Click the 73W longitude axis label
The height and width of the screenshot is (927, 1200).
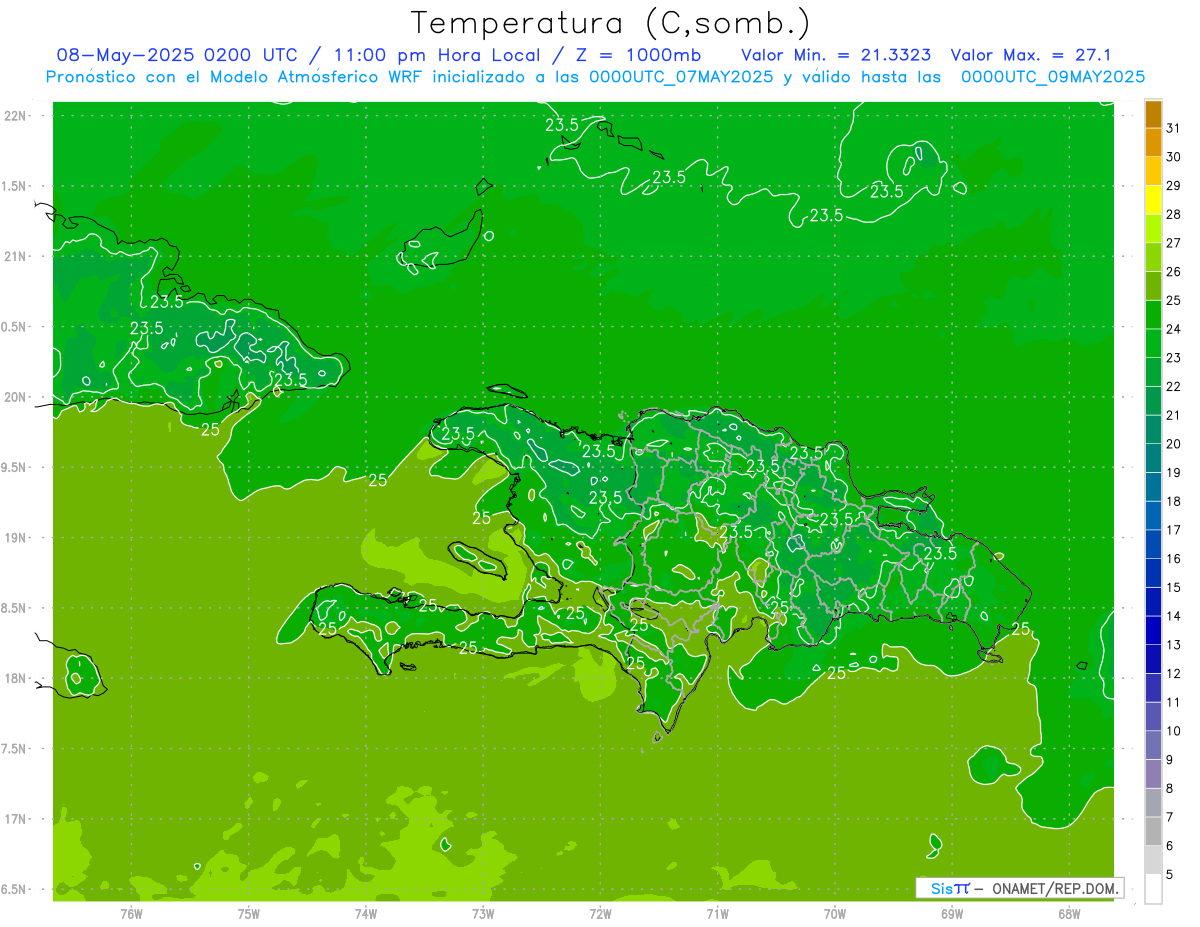coord(483,914)
